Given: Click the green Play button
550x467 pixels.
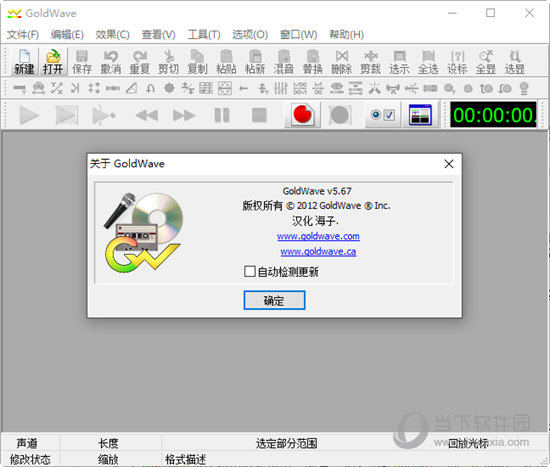Looking at the screenshot, I should click(29, 115).
